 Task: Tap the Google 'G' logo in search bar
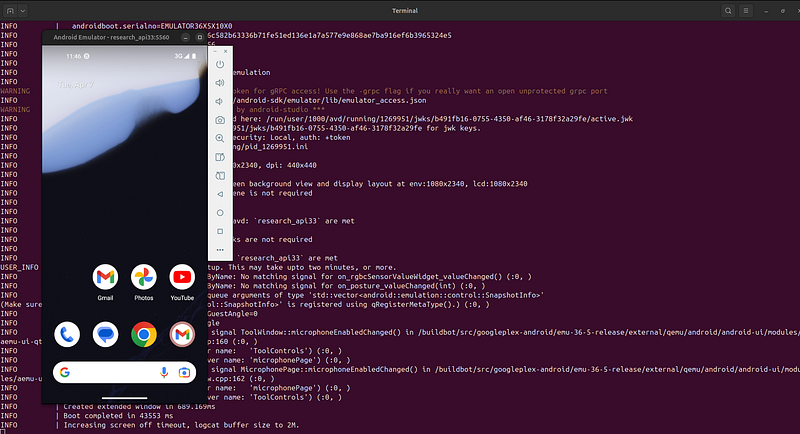click(65, 373)
